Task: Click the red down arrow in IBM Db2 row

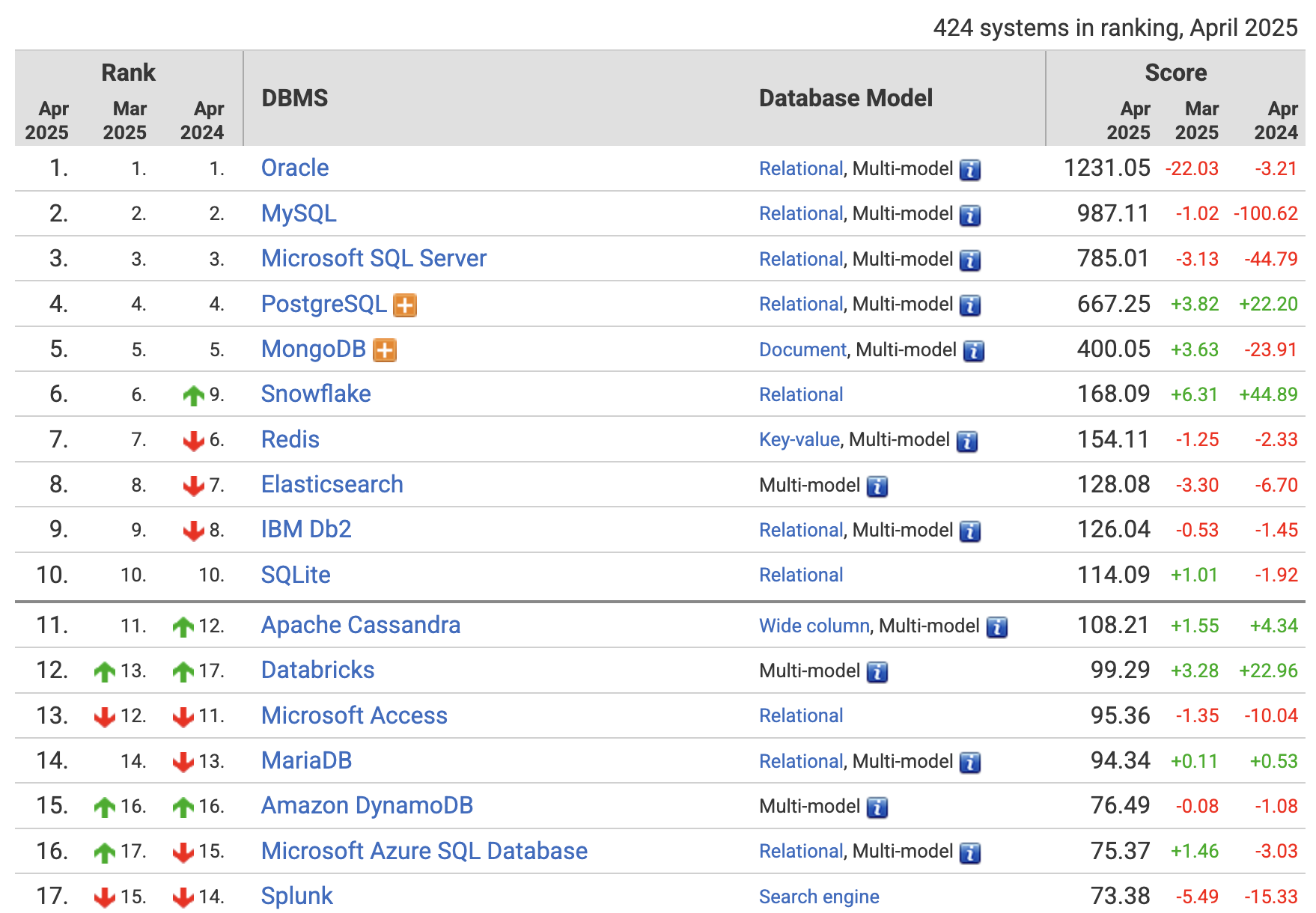Action: (x=194, y=531)
